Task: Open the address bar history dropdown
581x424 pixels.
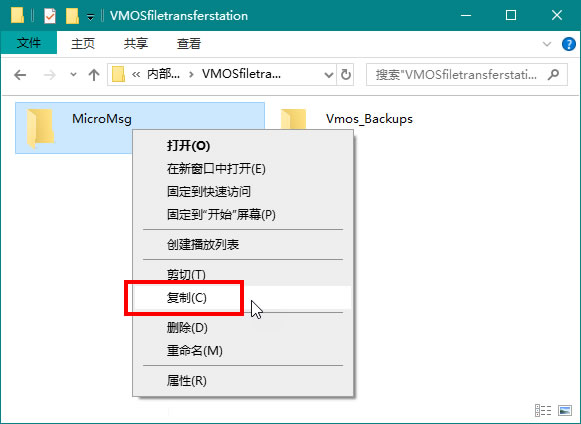Action: coord(328,75)
